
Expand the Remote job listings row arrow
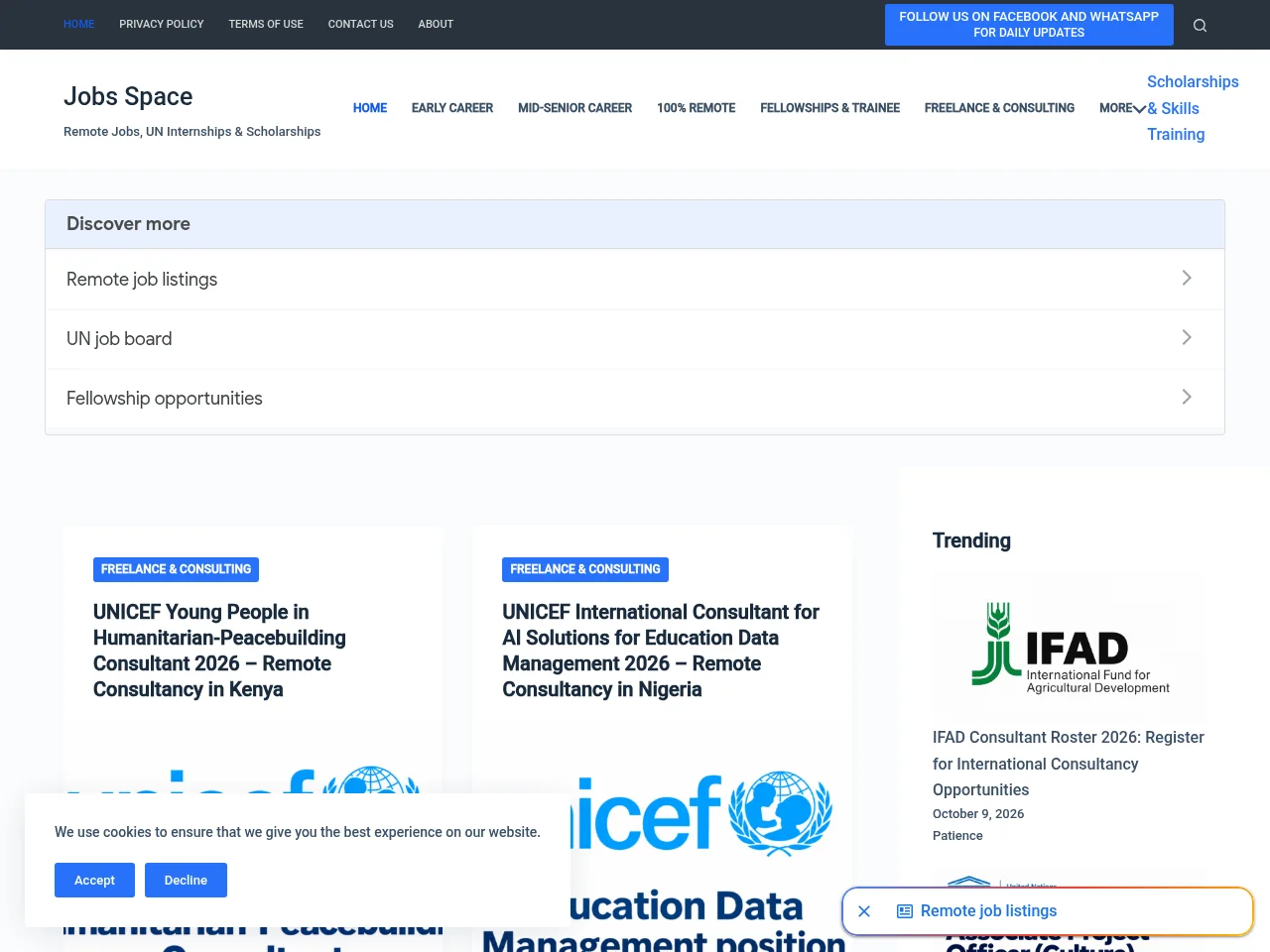click(1187, 278)
